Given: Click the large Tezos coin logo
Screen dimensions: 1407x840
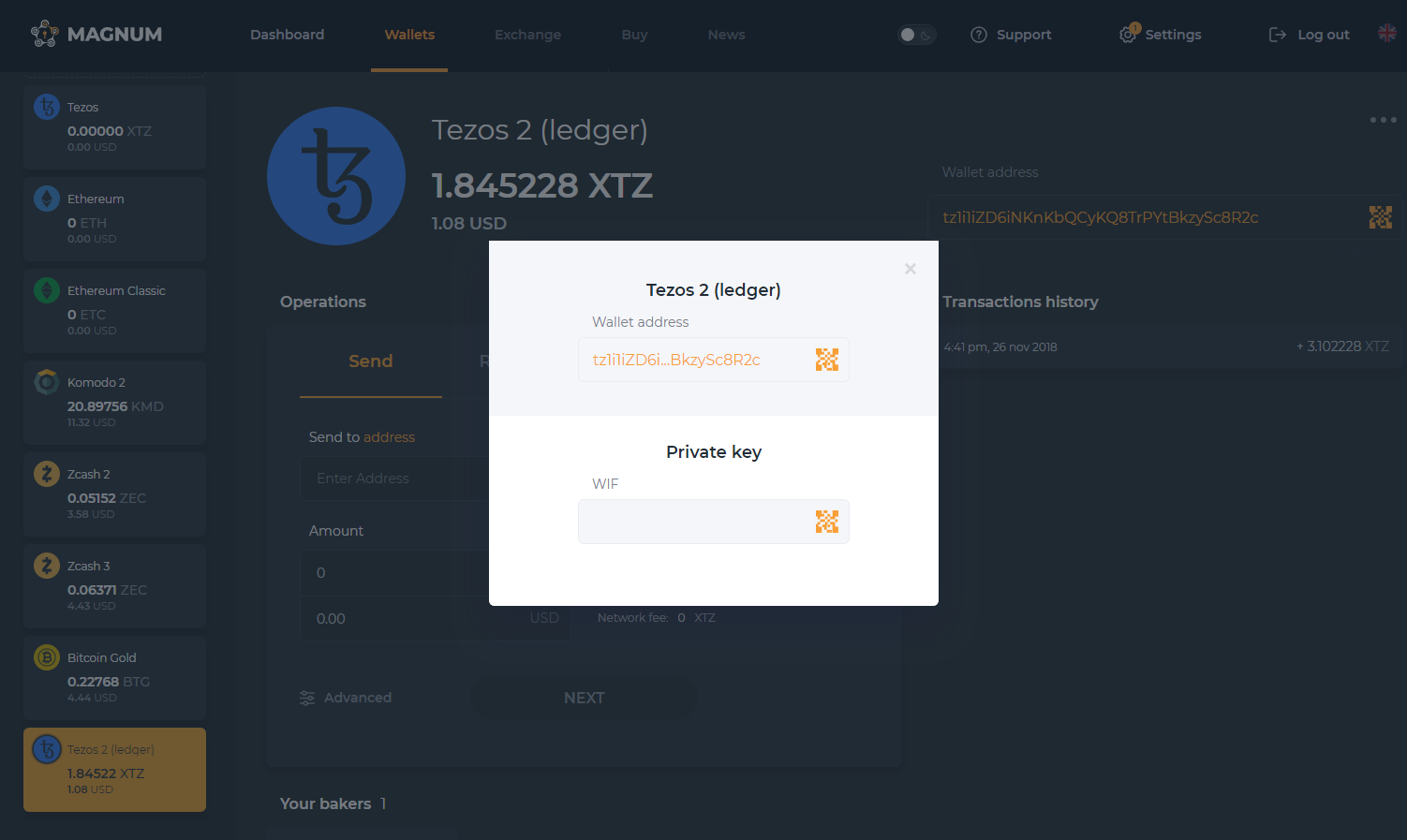Looking at the screenshot, I should pos(336,176).
